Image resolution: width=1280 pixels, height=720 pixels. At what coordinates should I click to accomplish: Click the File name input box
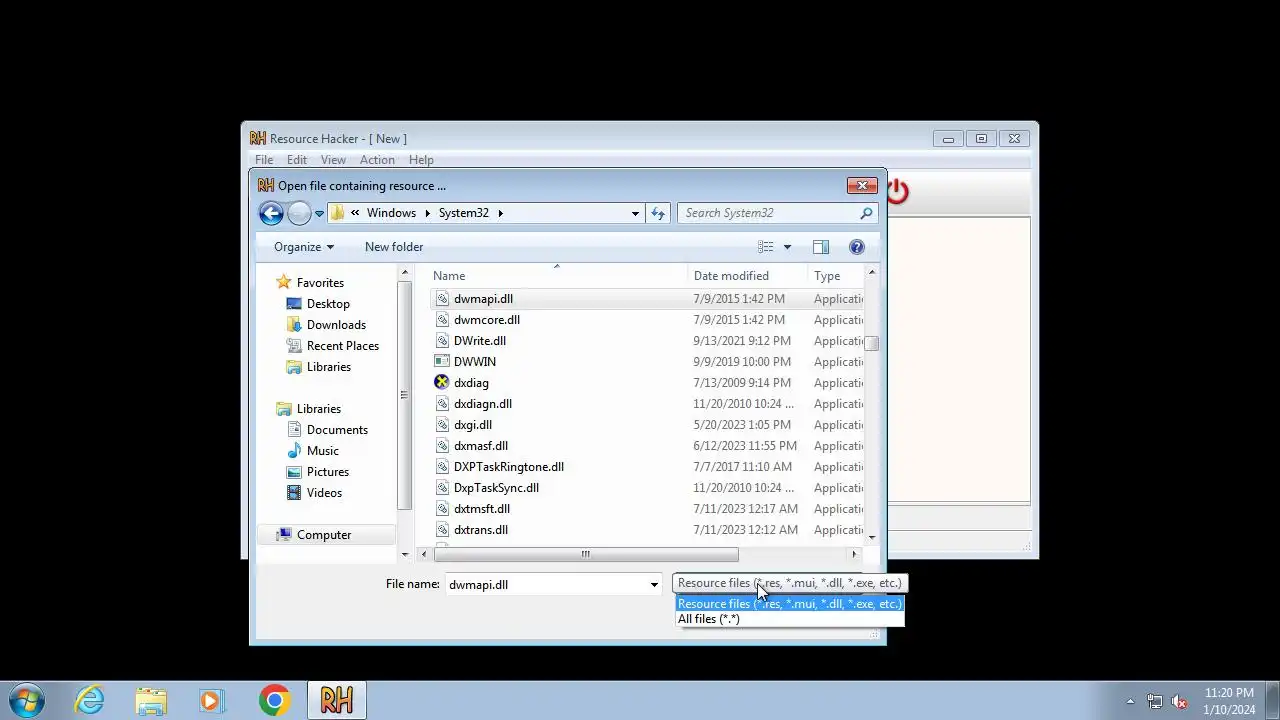click(546, 585)
